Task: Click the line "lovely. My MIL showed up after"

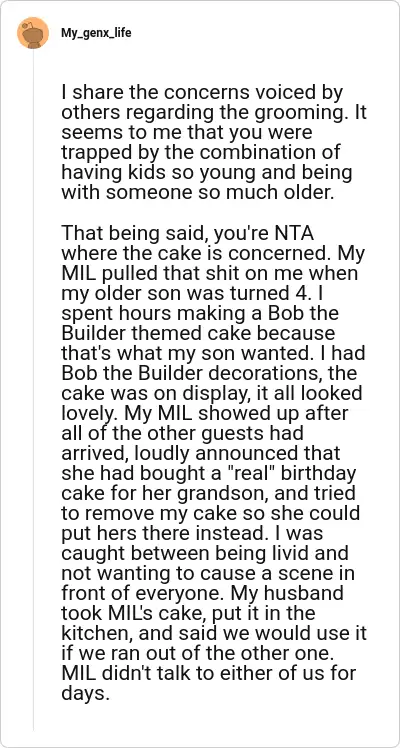Action: click(x=205, y=413)
